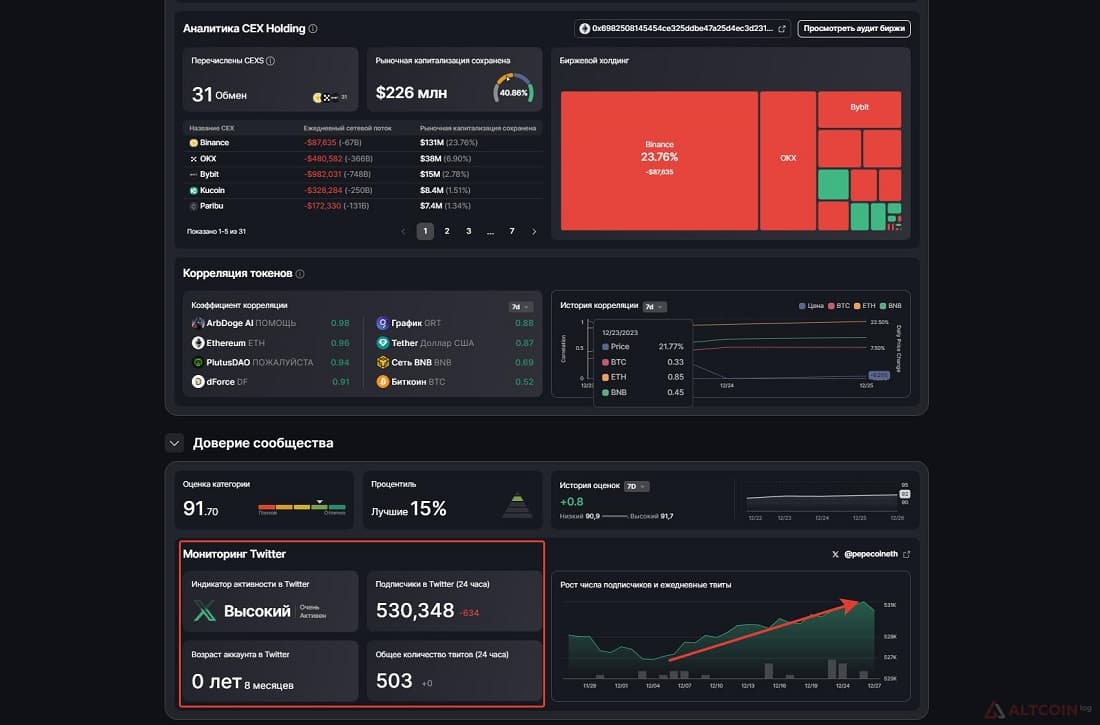This screenshot has height=725, width=1100.
Task: Click the OKX block in holdings treemap
Action: tap(788, 161)
